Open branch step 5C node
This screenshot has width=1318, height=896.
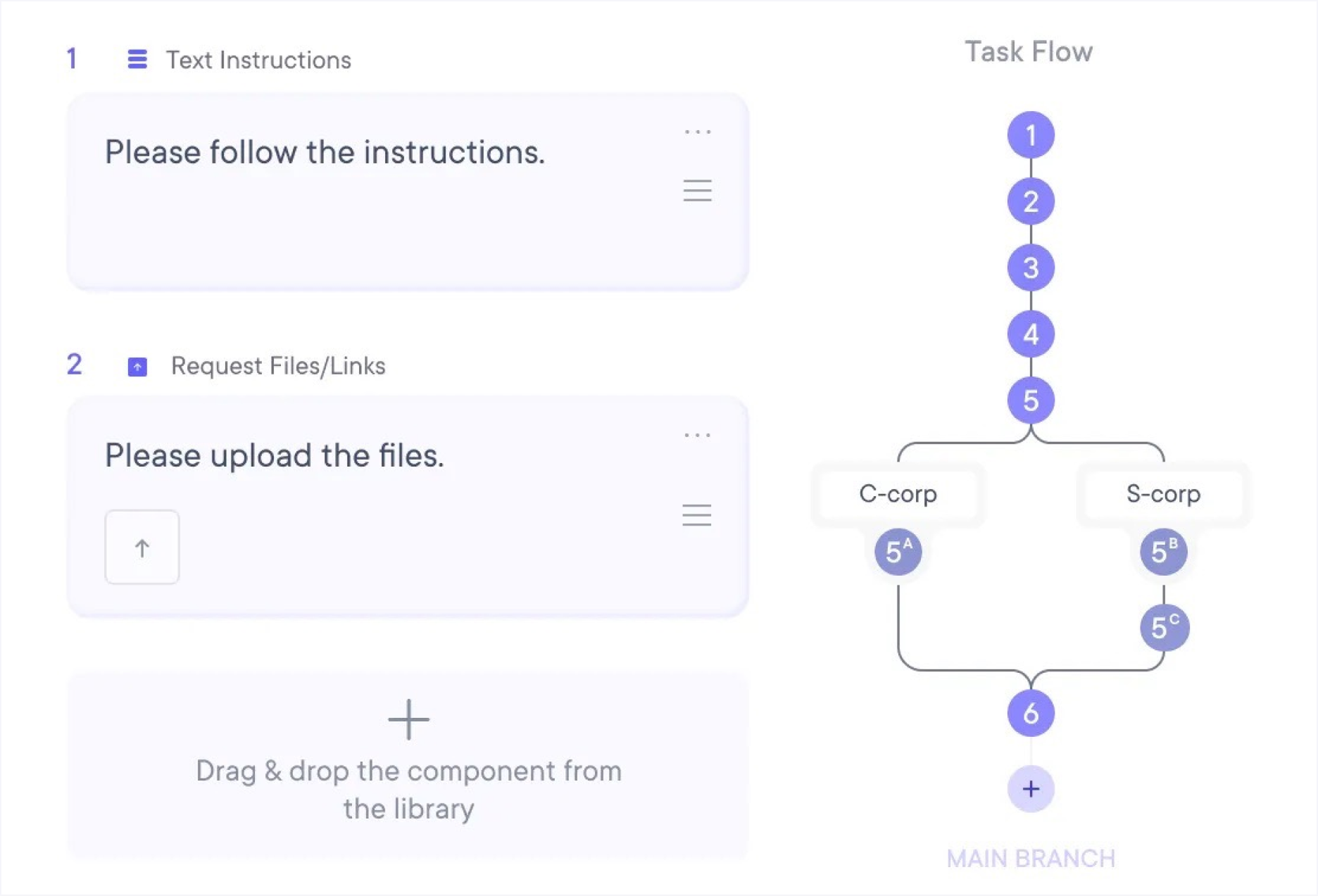coord(1165,627)
